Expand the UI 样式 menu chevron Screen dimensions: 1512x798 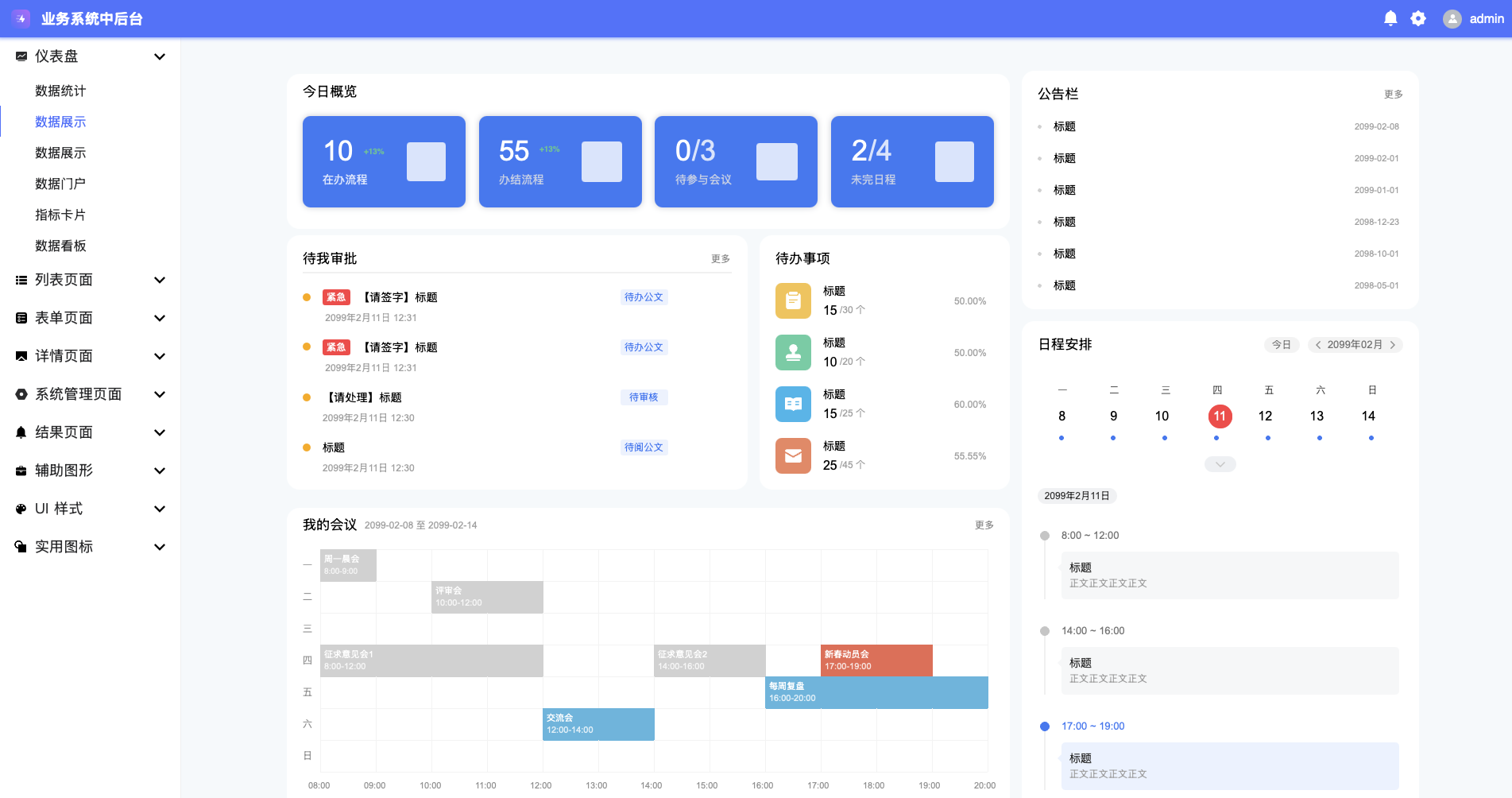click(160, 509)
